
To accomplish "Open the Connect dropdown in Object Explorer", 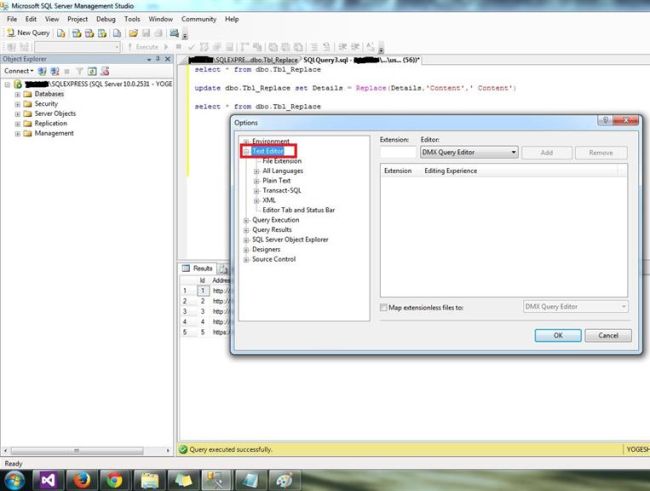I will pyautogui.click(x=19, y=71).
